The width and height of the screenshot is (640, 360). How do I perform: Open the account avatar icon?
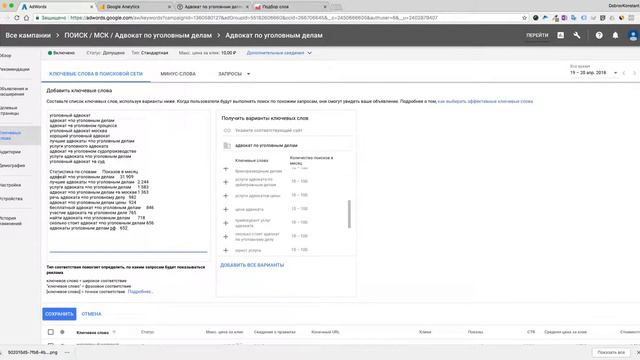click(x=633, y=36)
